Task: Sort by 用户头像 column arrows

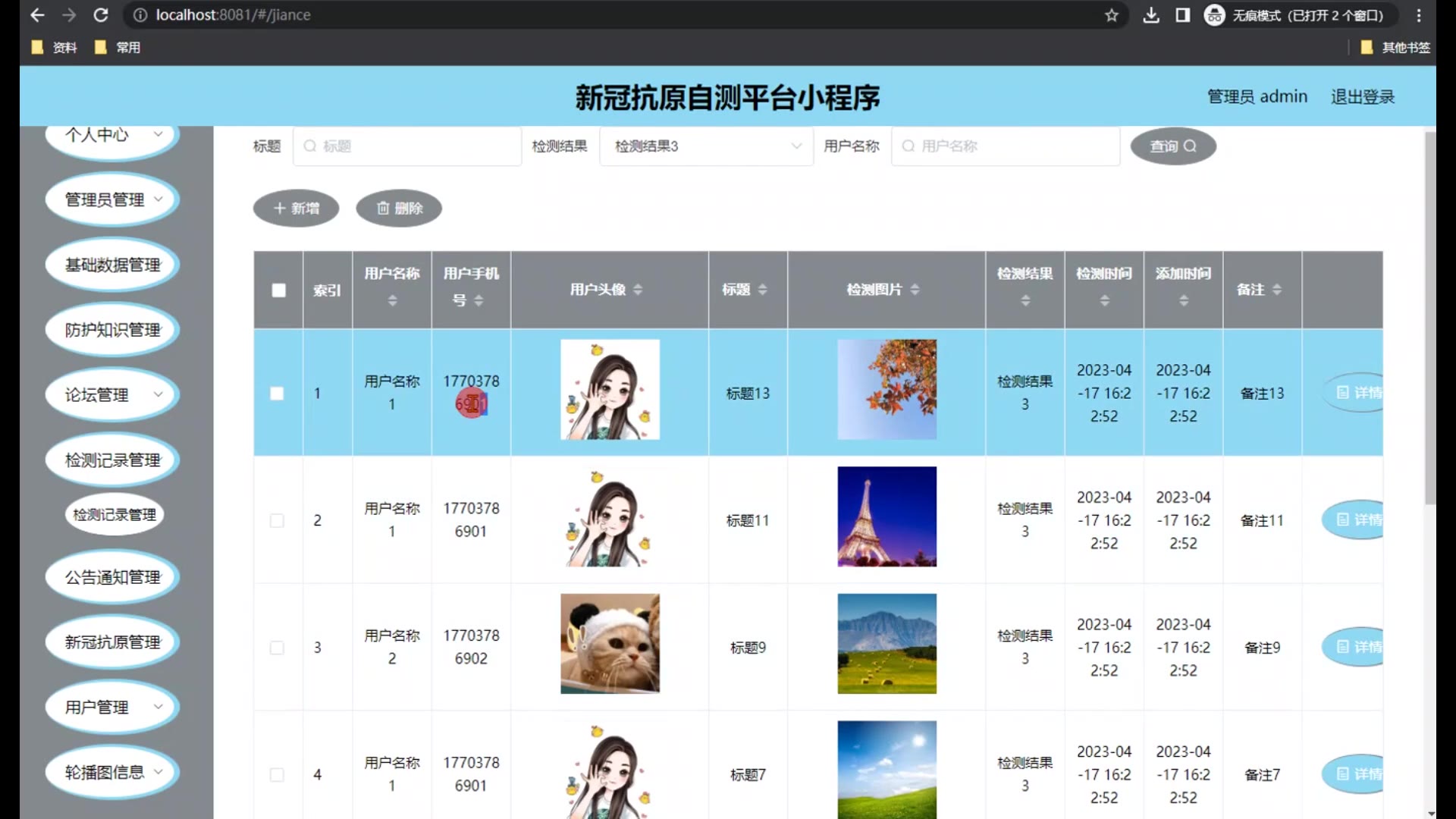Action: point(638,290)
